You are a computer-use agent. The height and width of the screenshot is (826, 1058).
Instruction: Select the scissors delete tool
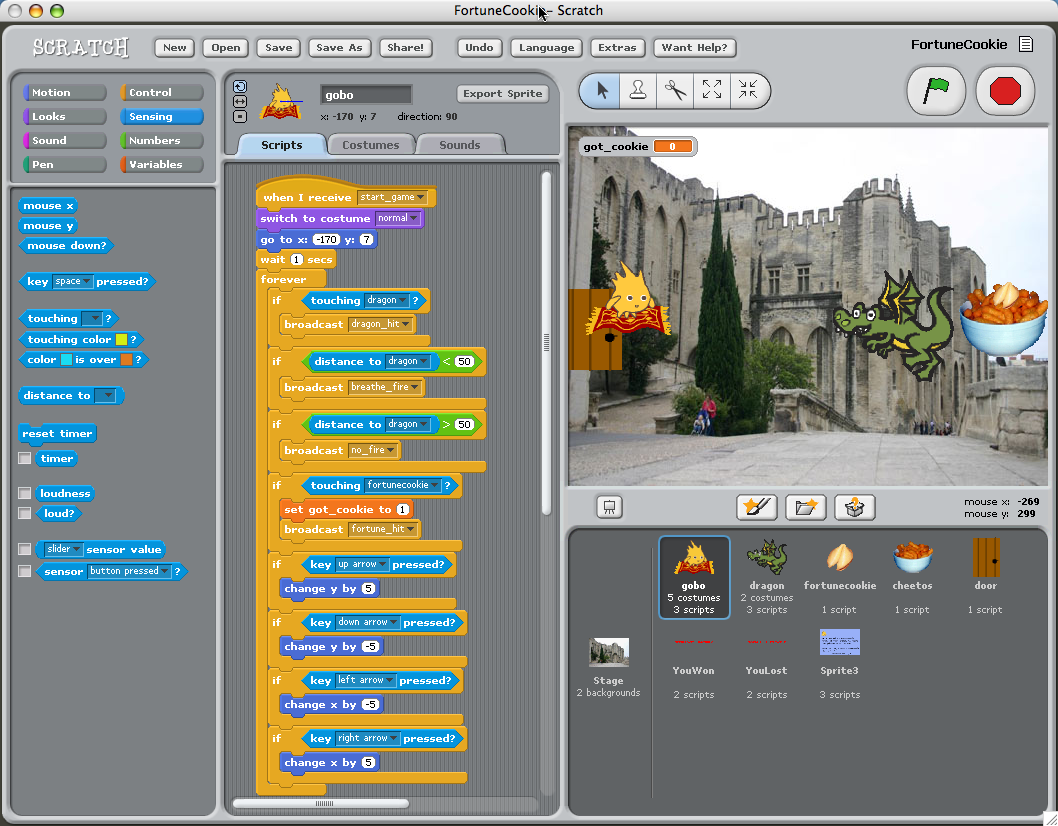(x=675, y=91)
